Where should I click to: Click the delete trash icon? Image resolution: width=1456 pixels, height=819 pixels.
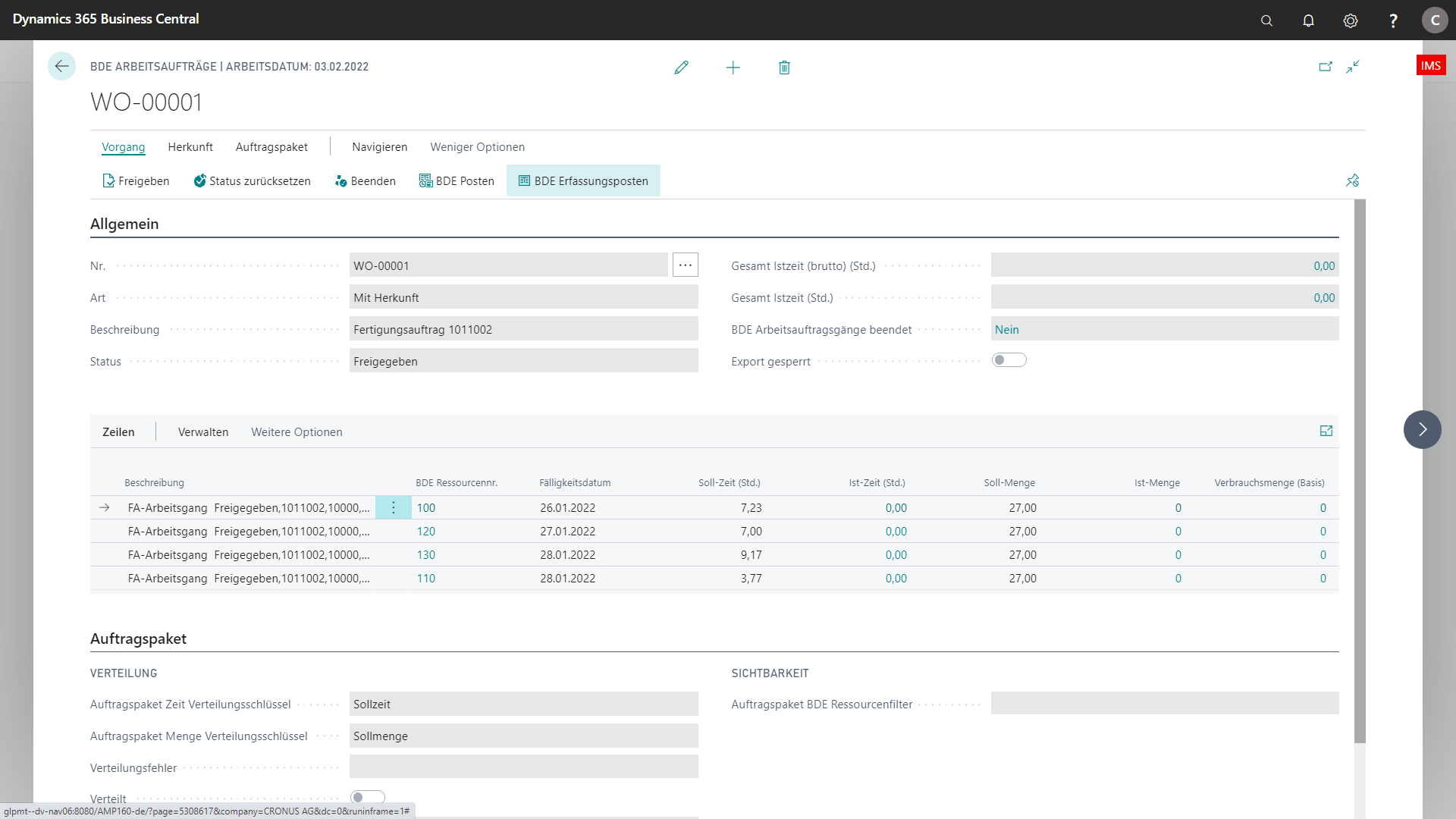point(784,67)
